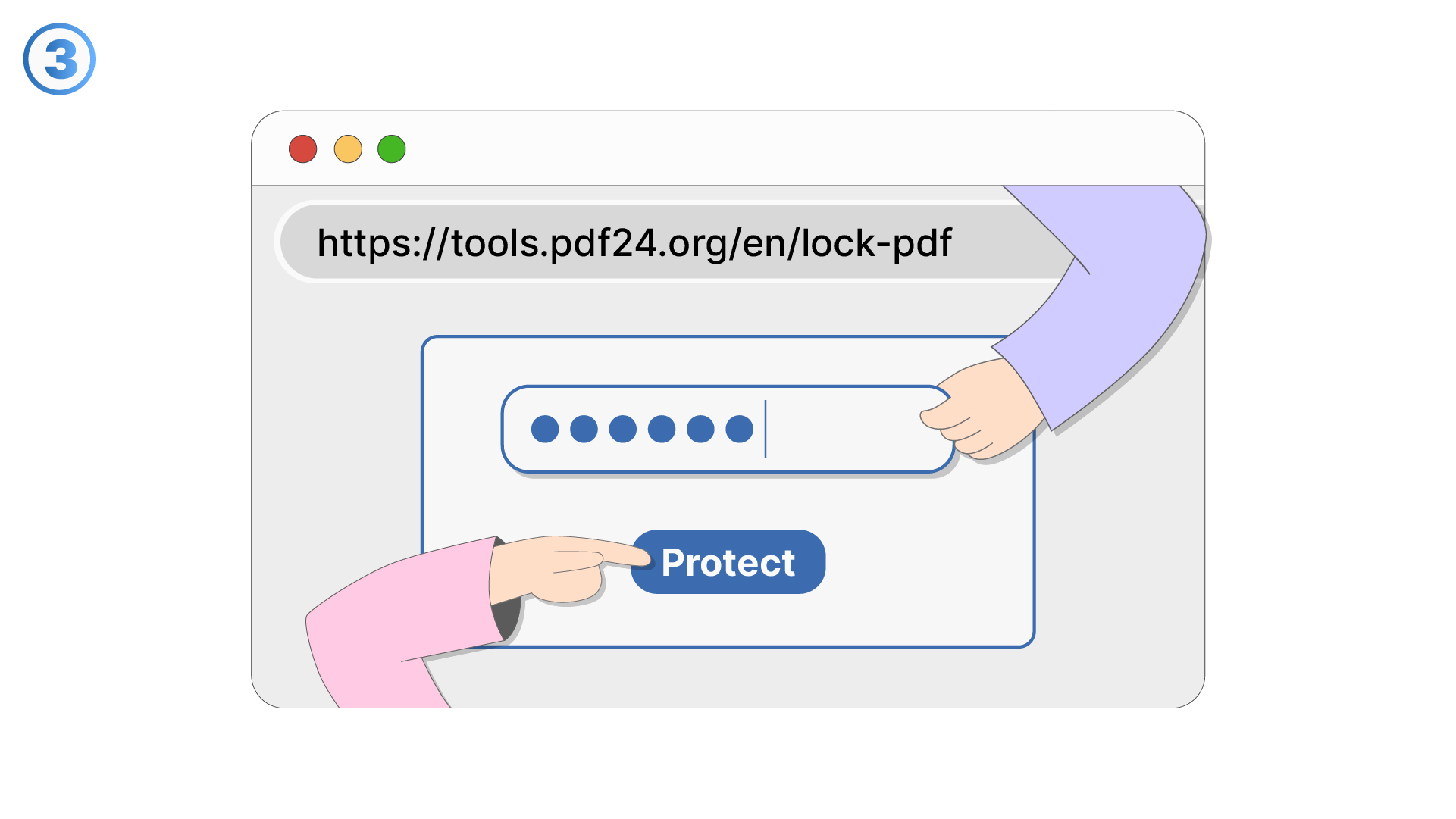Click the last password dot
The width and height of the screenshot is (1456, 819).
(739, 429)
